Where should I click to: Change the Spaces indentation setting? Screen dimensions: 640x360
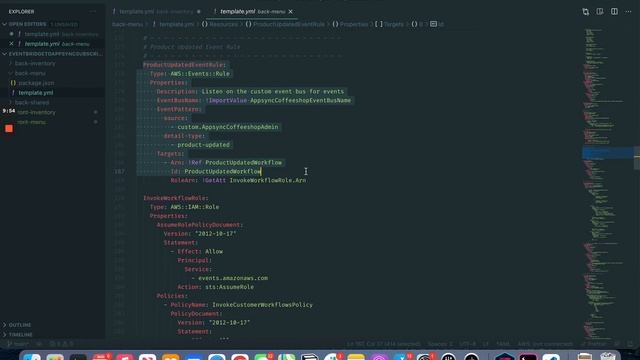point(440,344)
